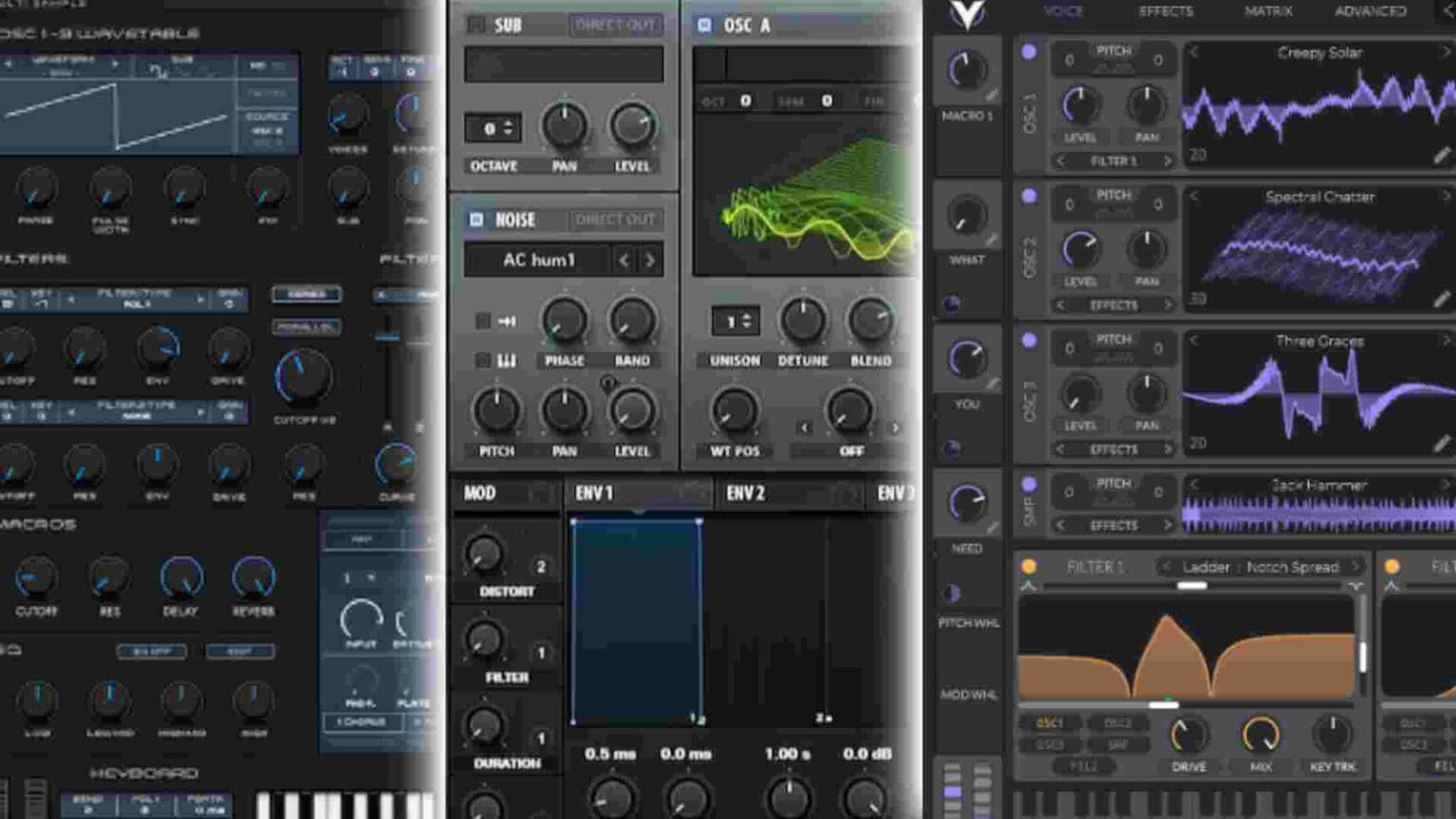
Task: Click the phase-lock arrow icon in the NOISE module
Action: pos(508,320)
